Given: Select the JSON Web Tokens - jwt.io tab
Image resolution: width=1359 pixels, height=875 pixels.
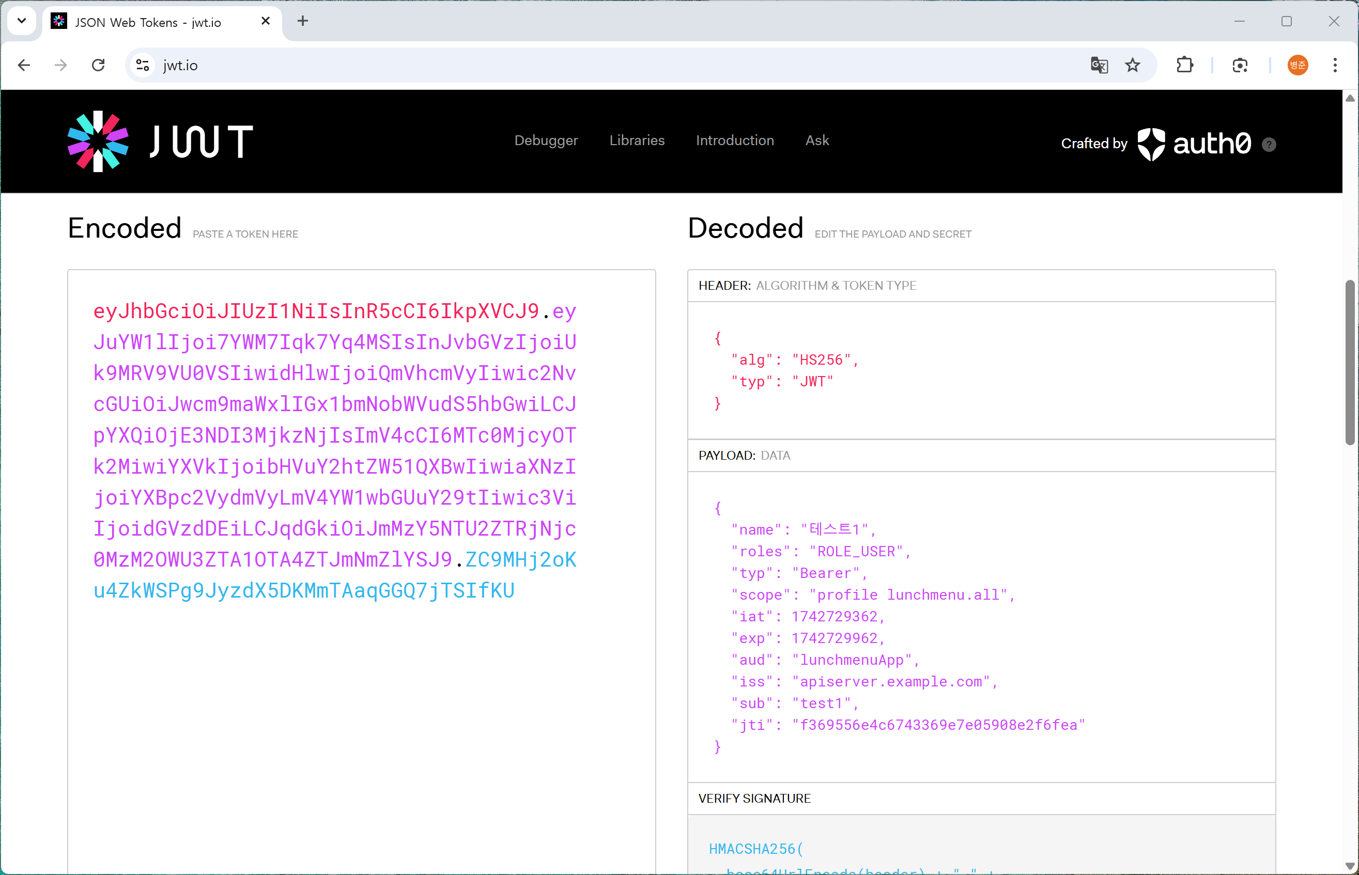Looking at the screenshot, I should tap(160, 22).
